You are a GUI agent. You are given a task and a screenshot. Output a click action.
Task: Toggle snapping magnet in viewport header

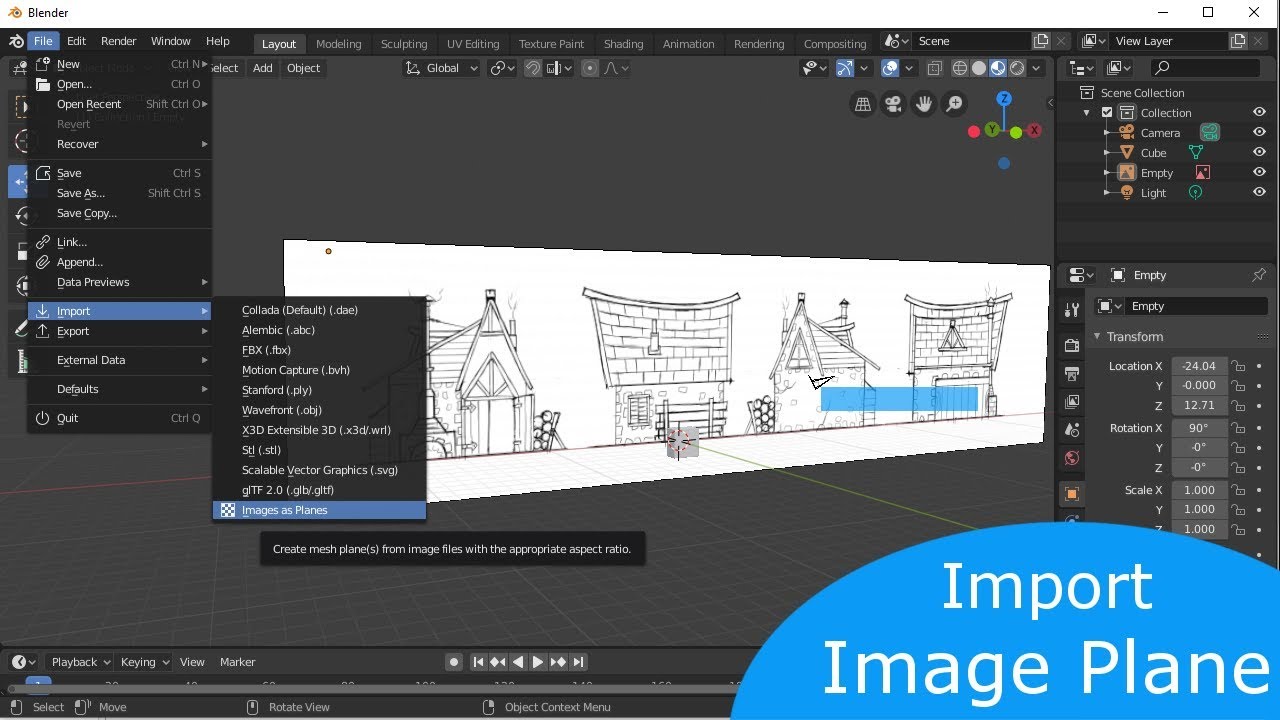tap(534, 68)
